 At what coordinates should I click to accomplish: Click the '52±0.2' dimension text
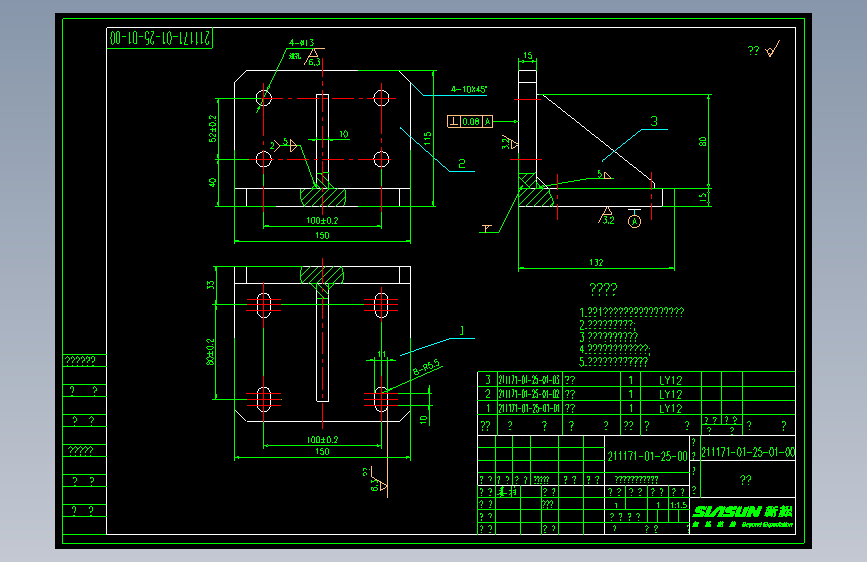[x=213, y=128]
